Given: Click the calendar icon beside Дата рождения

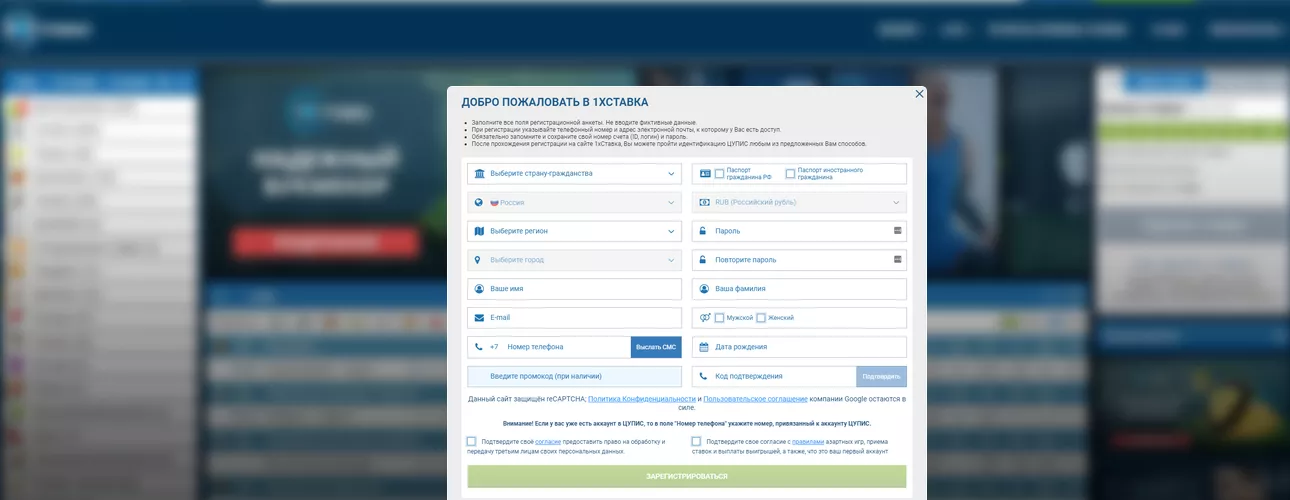Looking at the screenshot, I should pos(704,347).
